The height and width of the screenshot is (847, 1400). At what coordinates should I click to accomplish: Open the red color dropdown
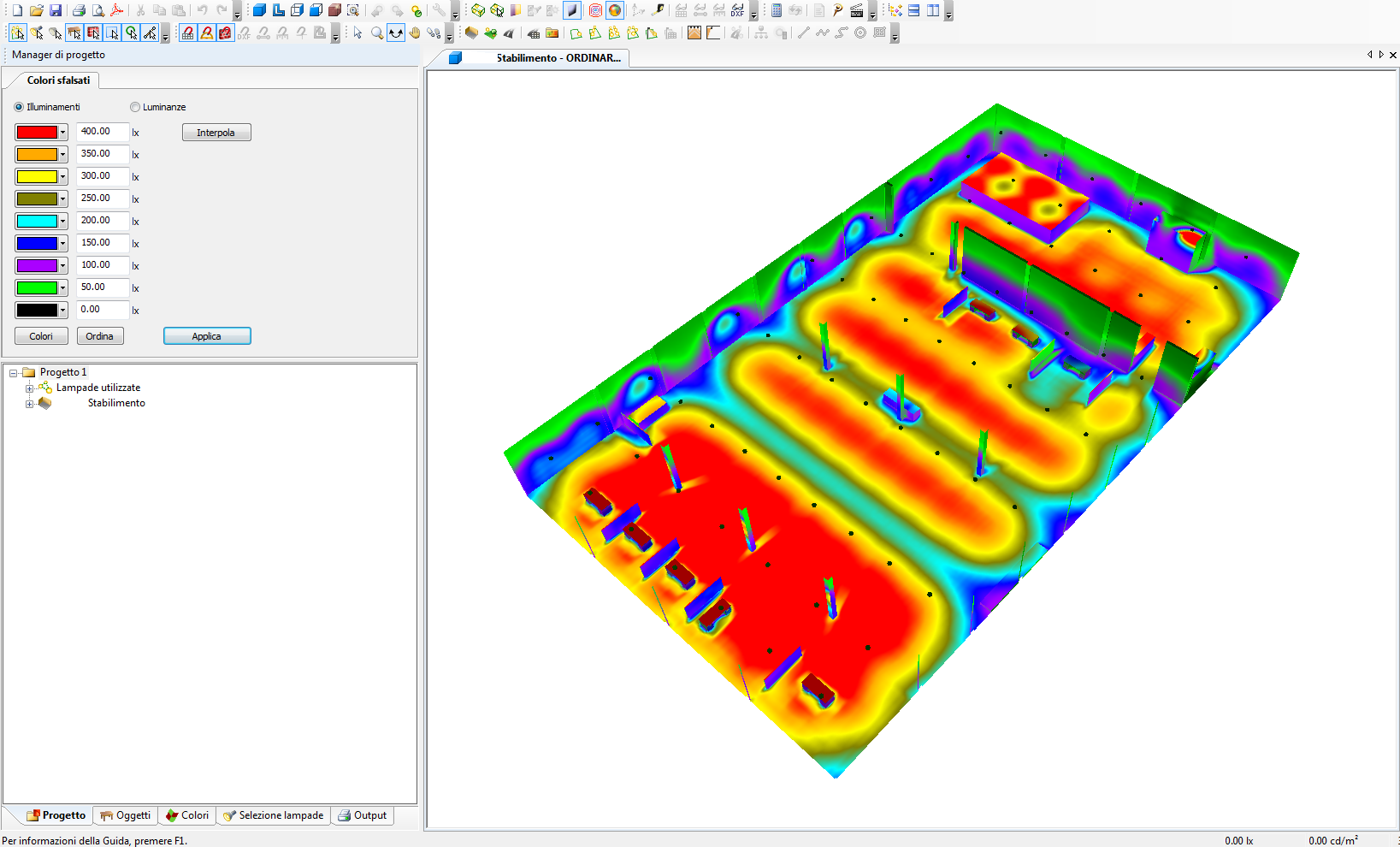[x=62, y=133]
